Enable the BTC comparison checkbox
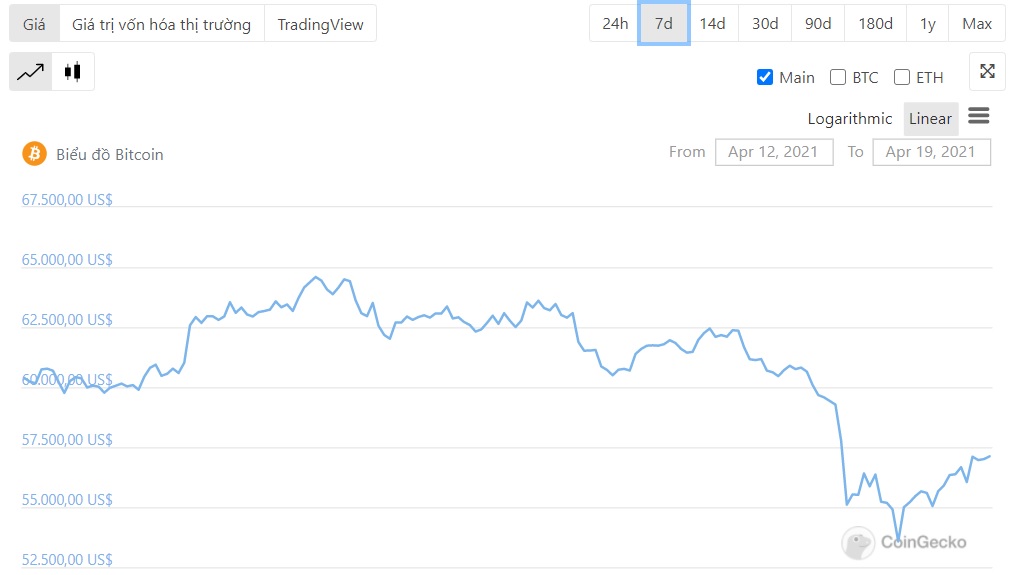Screen dimensions: 1012x575 click(x=838, y=77)
